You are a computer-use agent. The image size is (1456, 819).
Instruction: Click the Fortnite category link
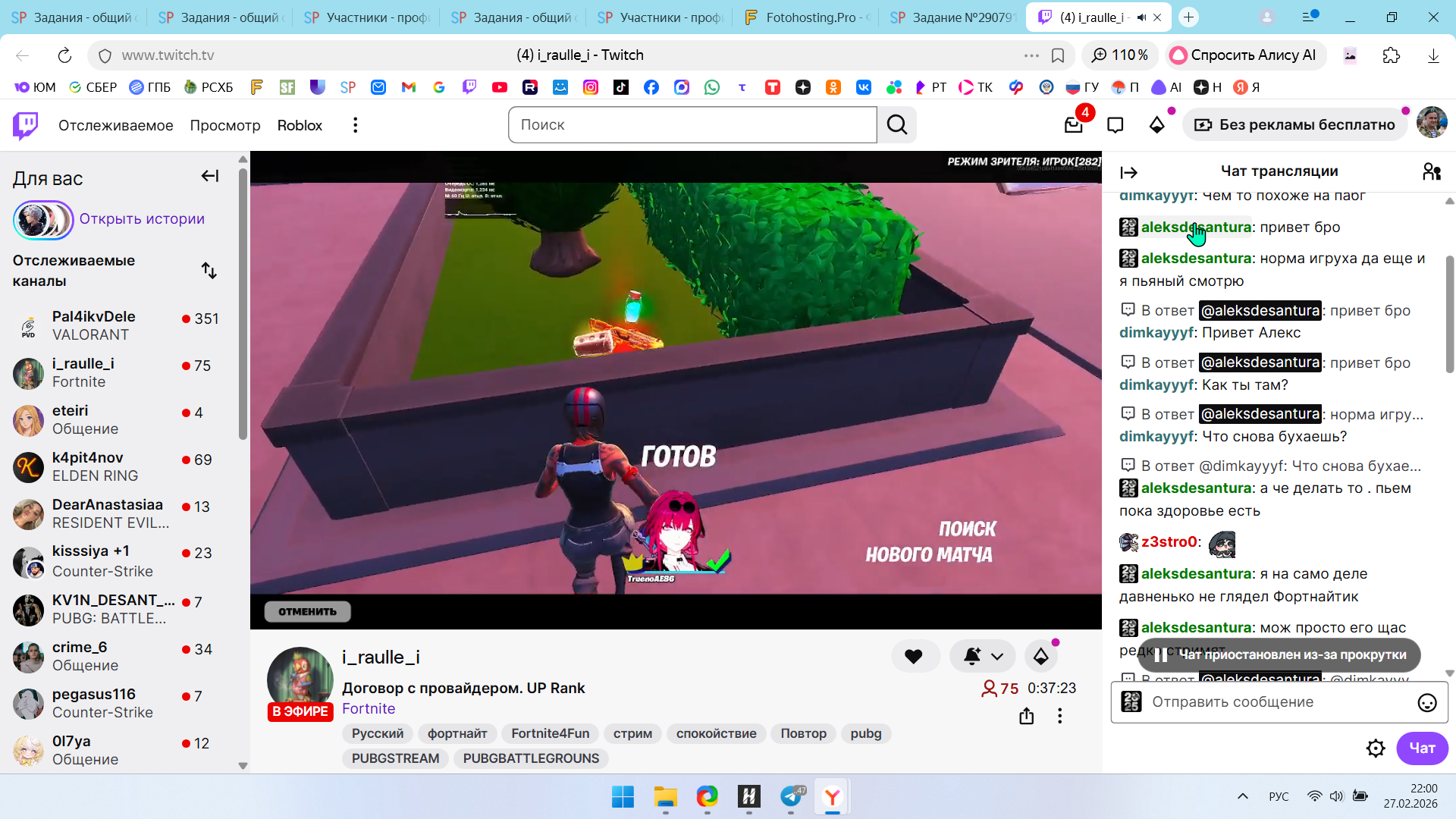(369, 708)
